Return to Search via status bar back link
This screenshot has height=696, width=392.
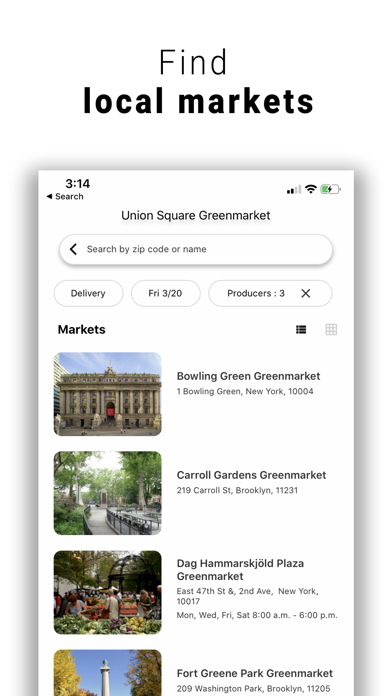tap(65, 196)
